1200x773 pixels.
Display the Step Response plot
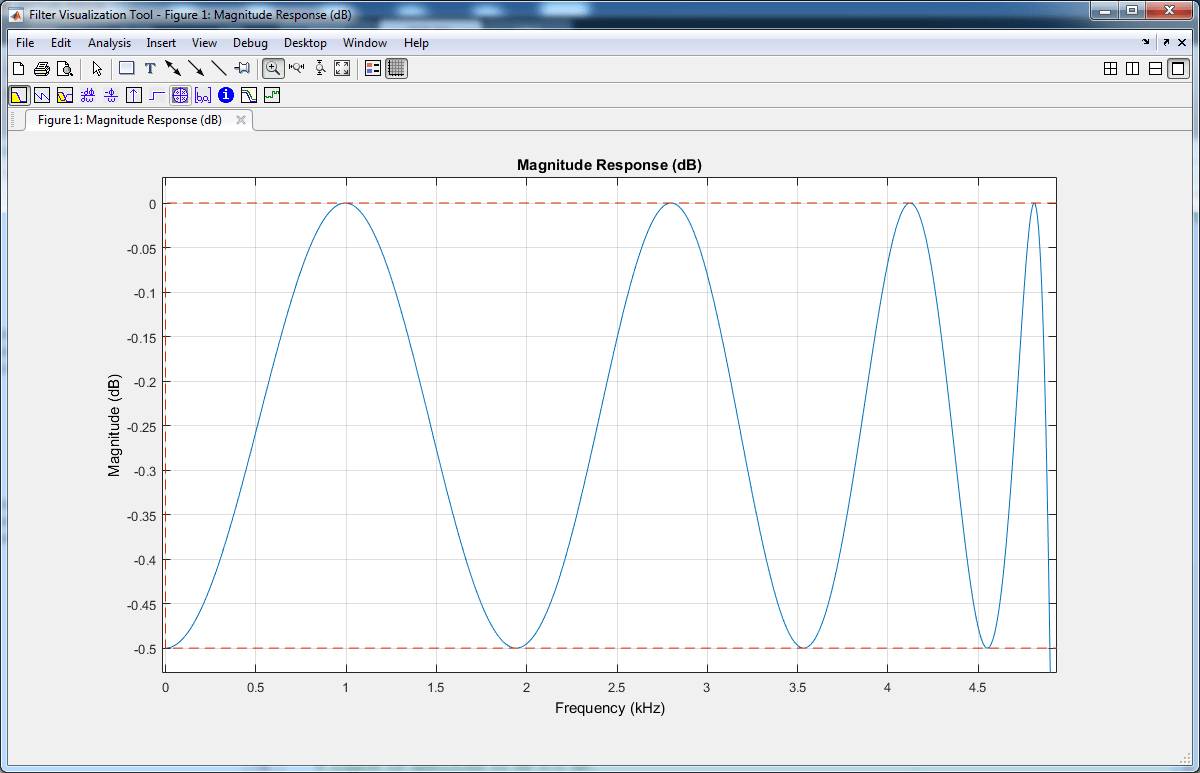(x=157, y=96)
